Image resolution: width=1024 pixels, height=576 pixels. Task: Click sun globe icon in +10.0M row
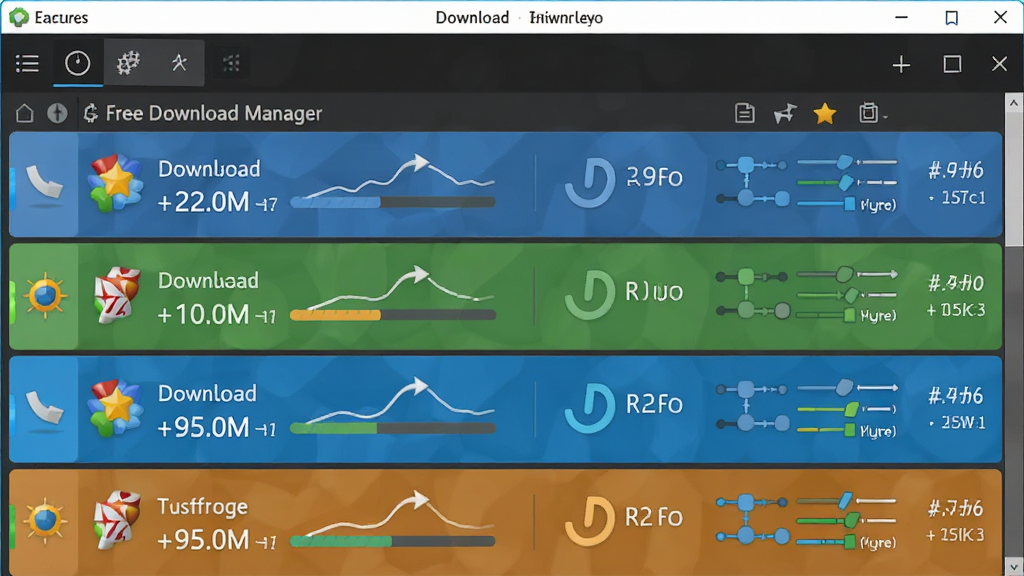tap(44, 296)
